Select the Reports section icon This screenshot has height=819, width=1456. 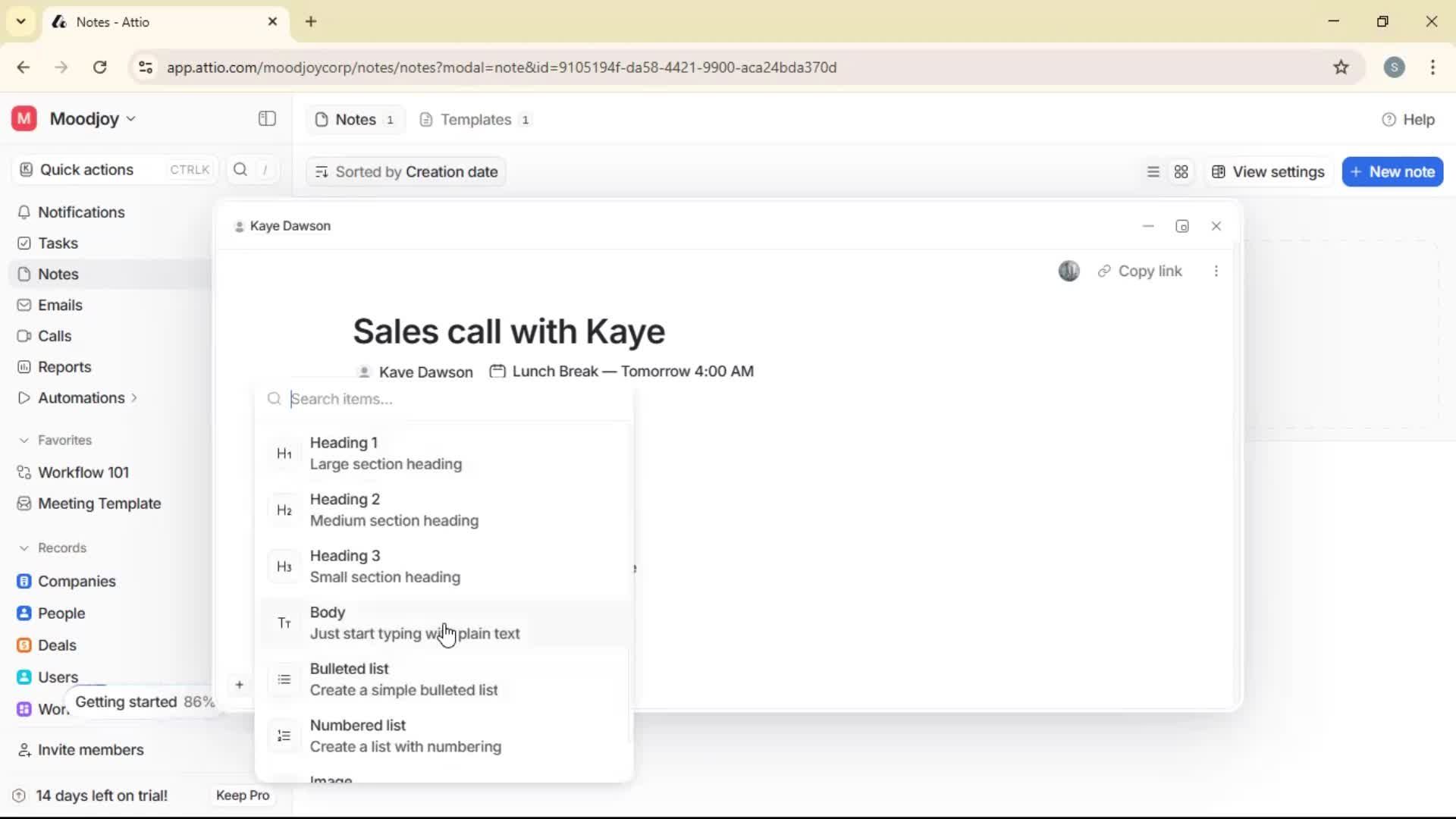pyautogui.click(x=25, y=367)
